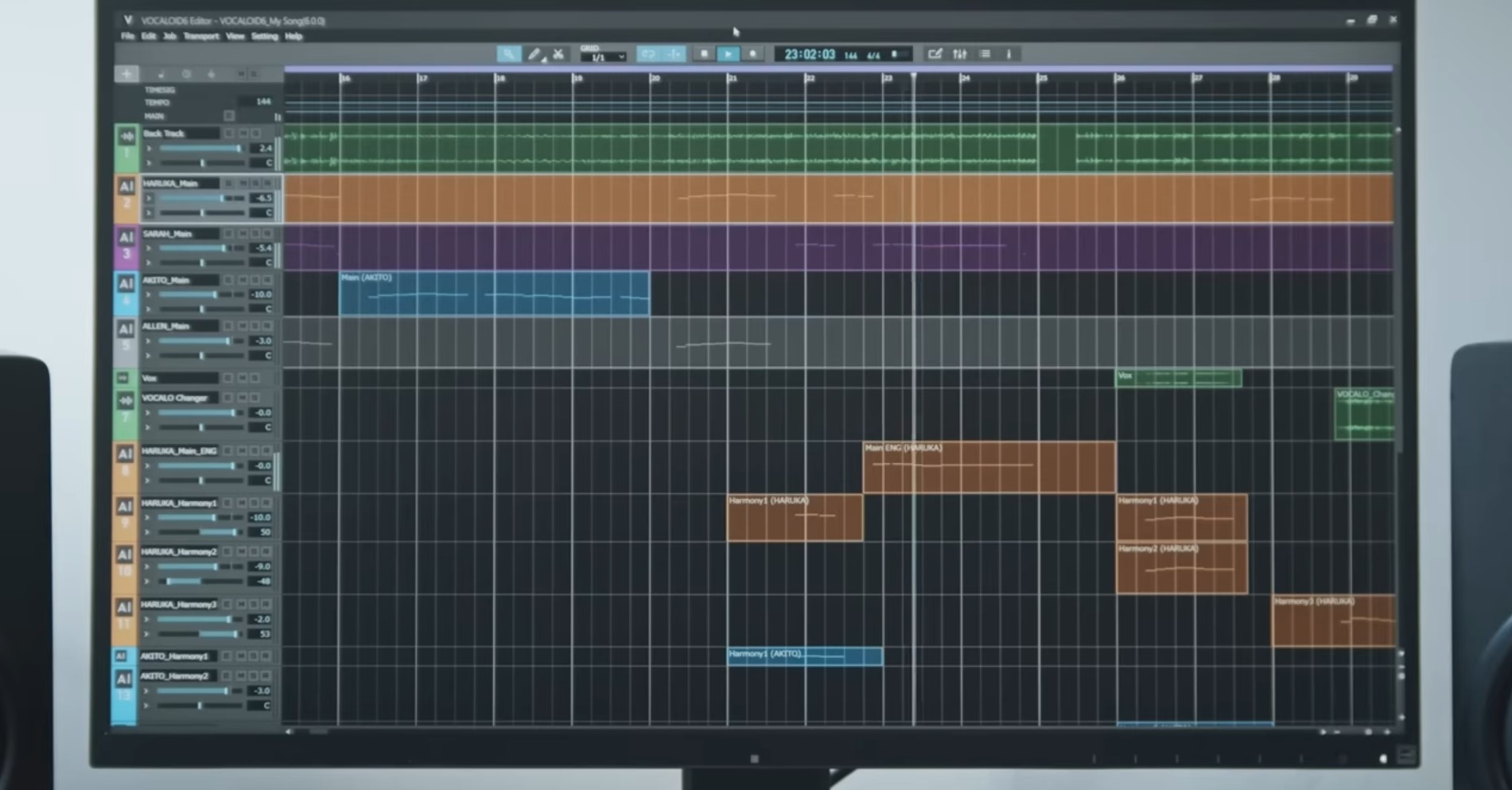
Task: Click the 23:02:03 time position display
Action: (x=810, y=54)
